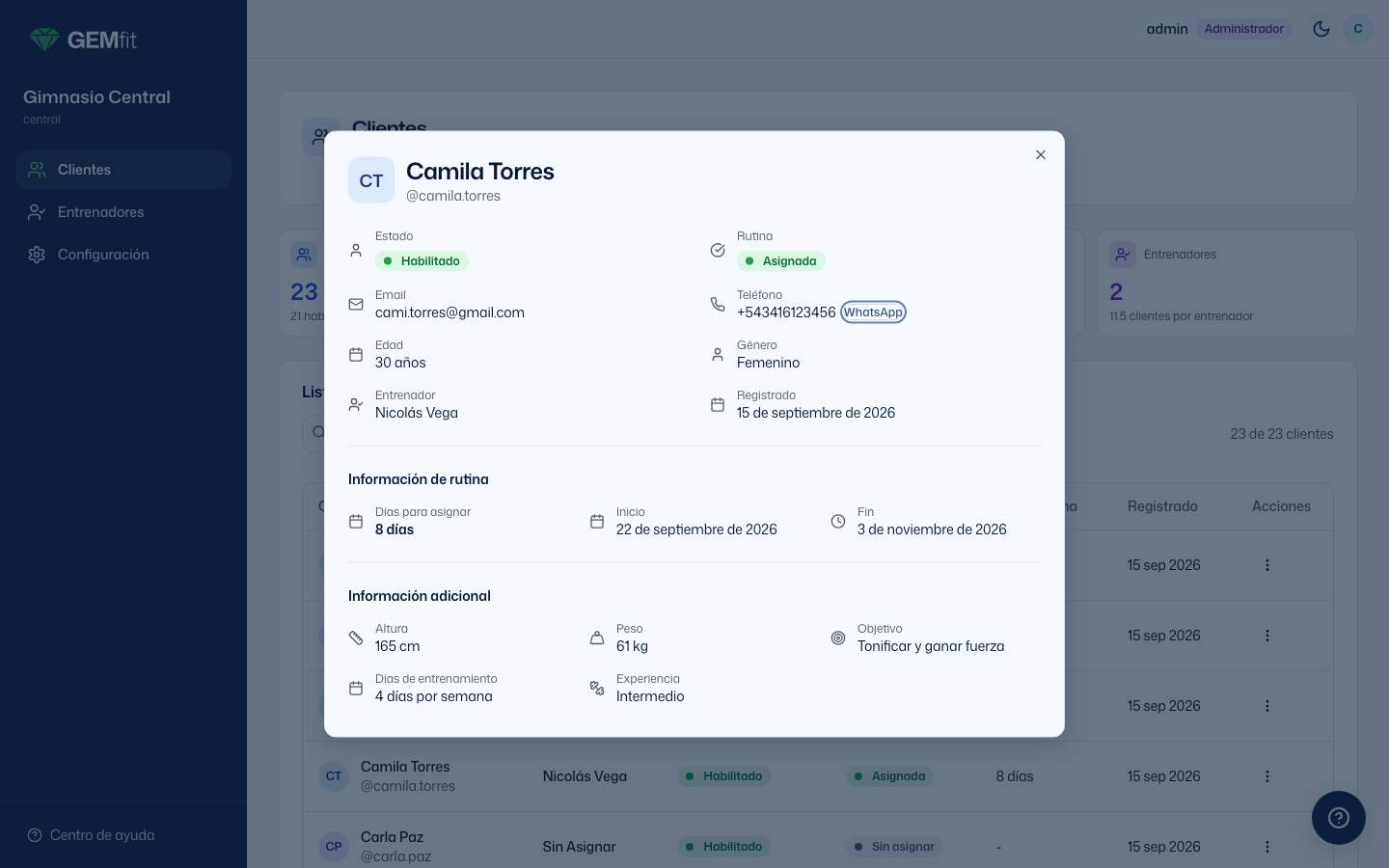
Task: Click ruler icon beside Altura
Action: [356, 638]
